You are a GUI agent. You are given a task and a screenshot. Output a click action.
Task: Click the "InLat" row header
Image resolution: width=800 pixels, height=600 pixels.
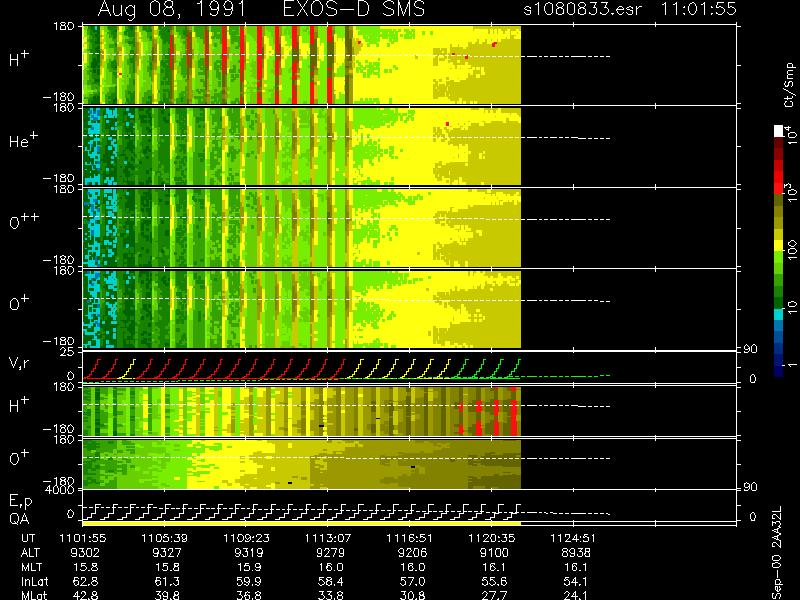(34, 581)
